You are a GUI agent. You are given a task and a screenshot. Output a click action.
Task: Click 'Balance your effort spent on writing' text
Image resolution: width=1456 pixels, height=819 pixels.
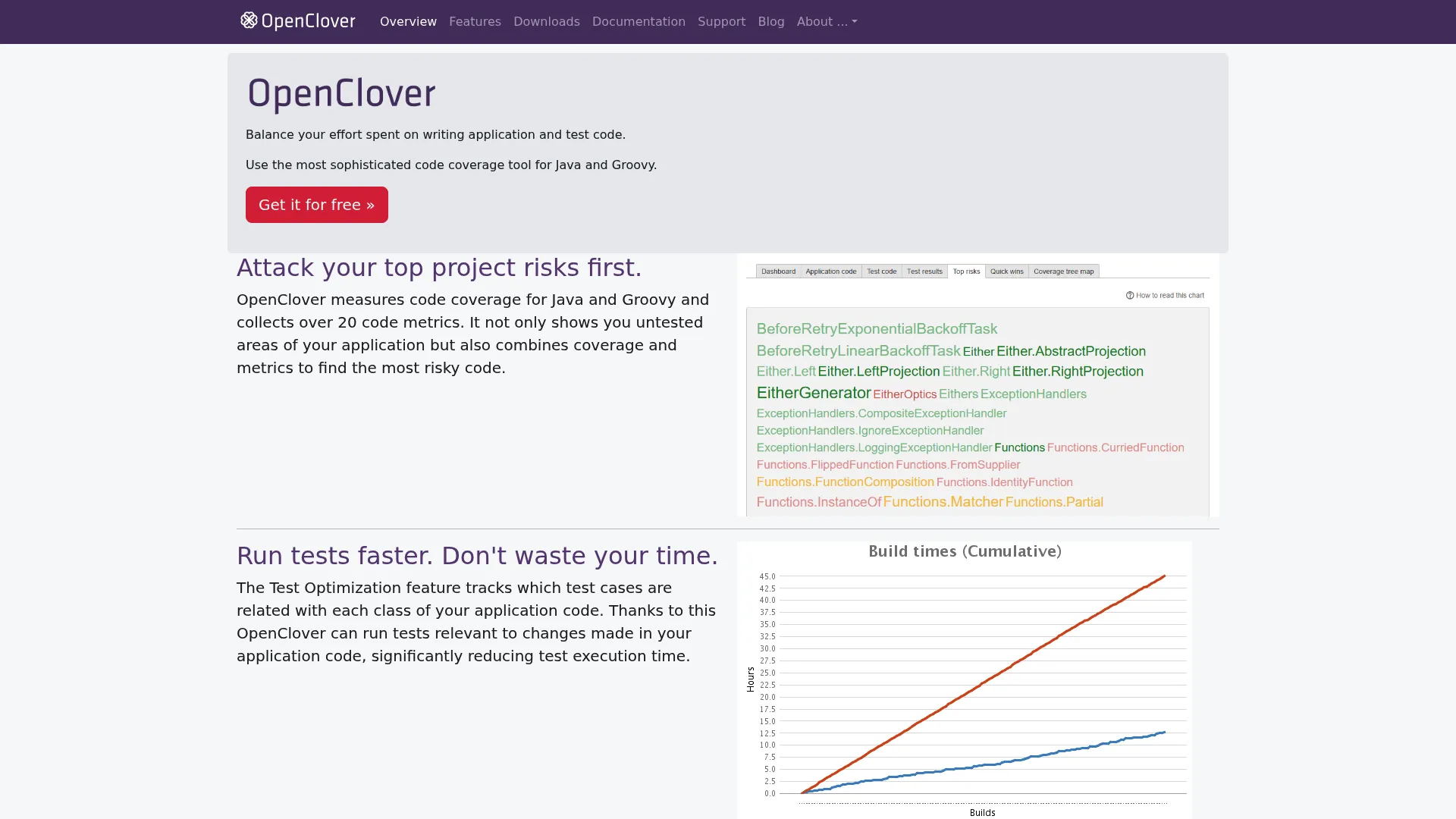coord(435,135)
